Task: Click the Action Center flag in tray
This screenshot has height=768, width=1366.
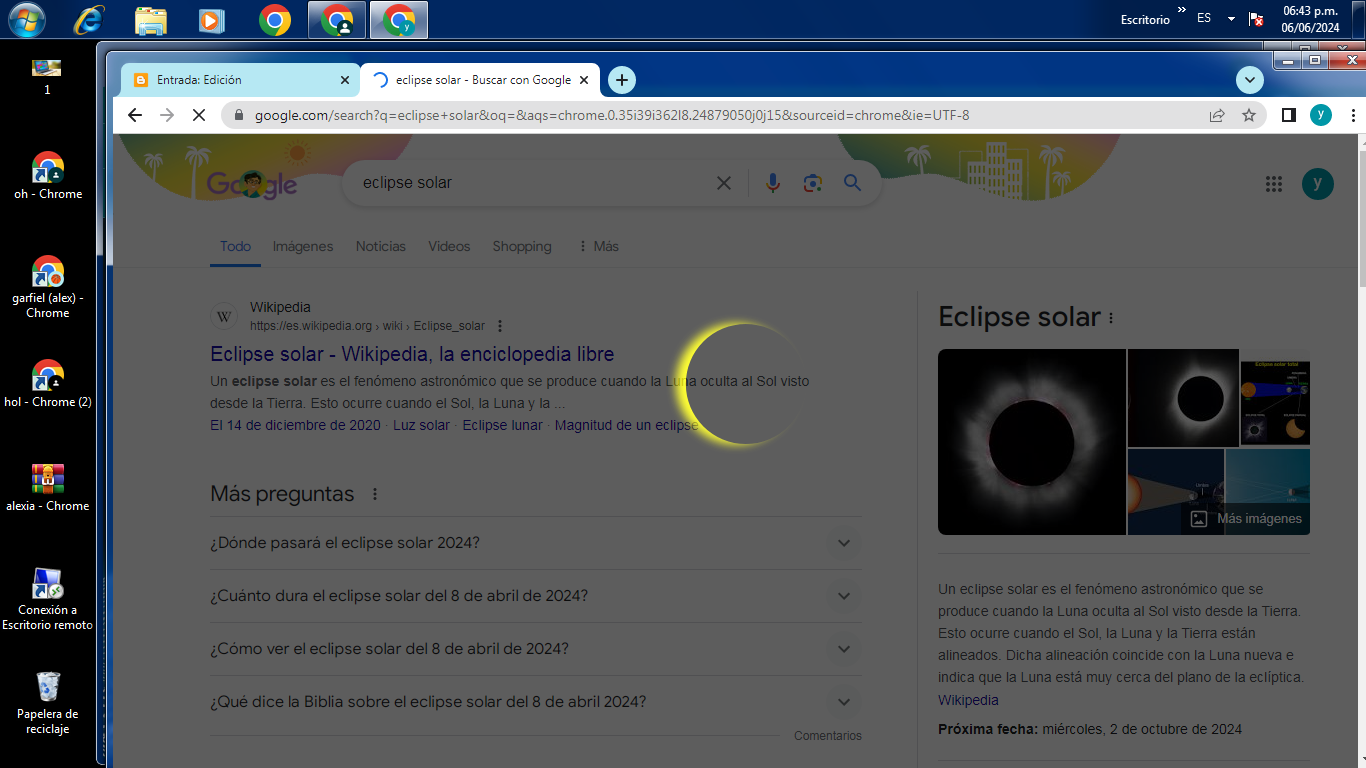Action: (1256, 19)
